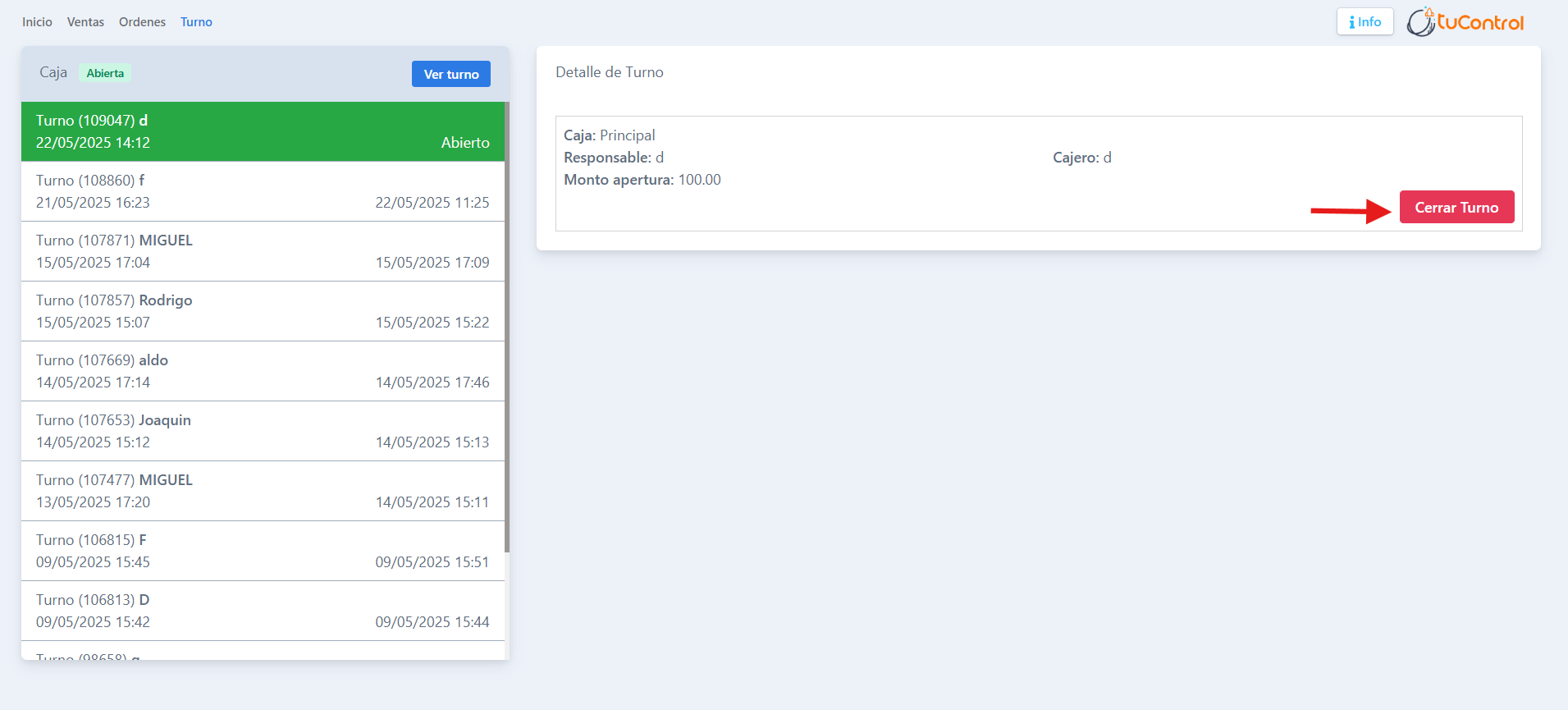Screen dimensions: 1568x710
Task: Click the Info button
Action: coord(1365,22)
